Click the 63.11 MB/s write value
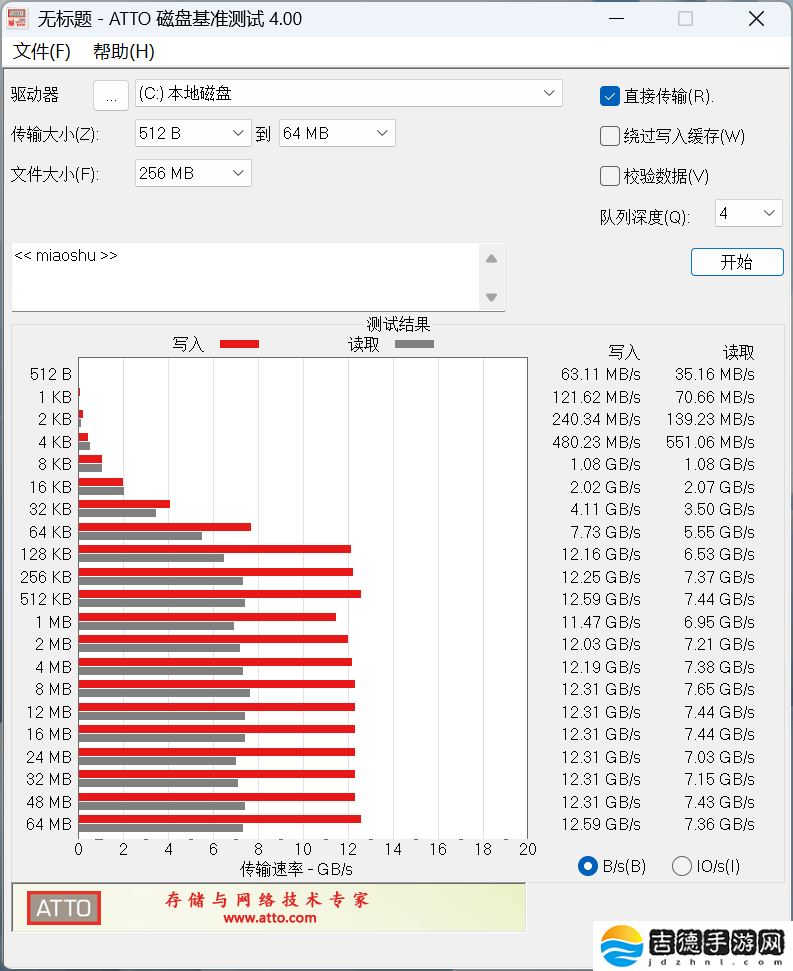The image size is (793, 971). coord(600,374)
